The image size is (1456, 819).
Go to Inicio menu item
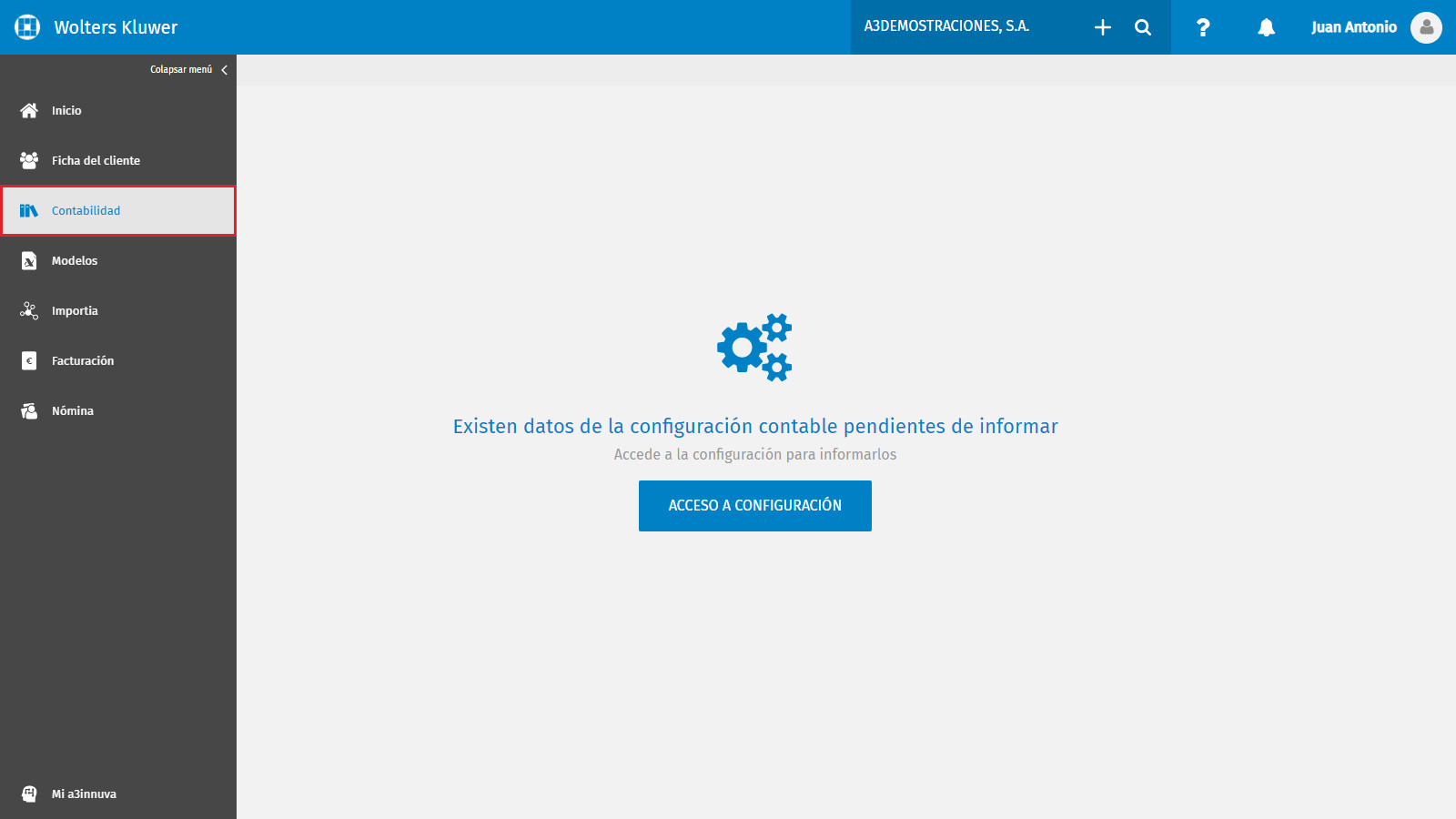118,110
